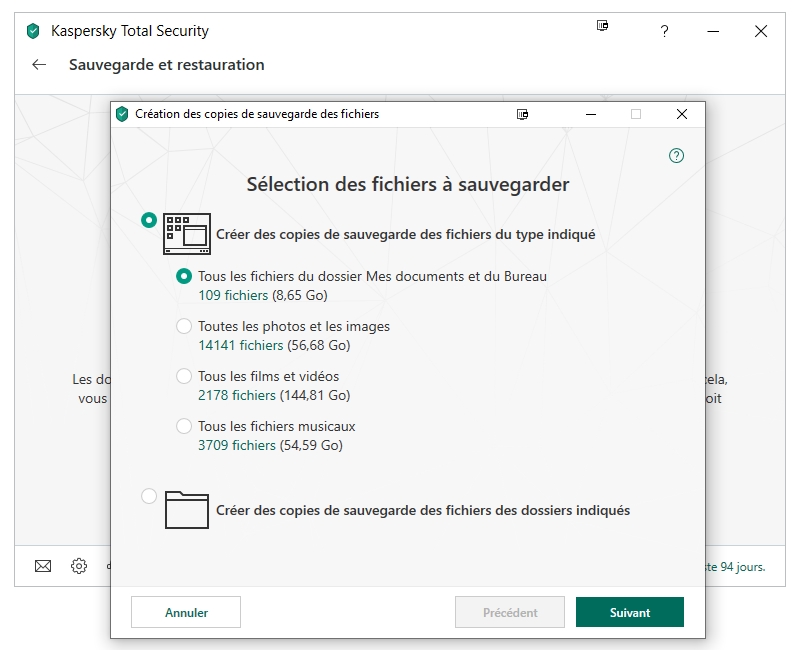Image resolution: width=798 pixels, height=650 pixels.
Task: Click the main window title bar monitor icon
Action: [602, 26]
